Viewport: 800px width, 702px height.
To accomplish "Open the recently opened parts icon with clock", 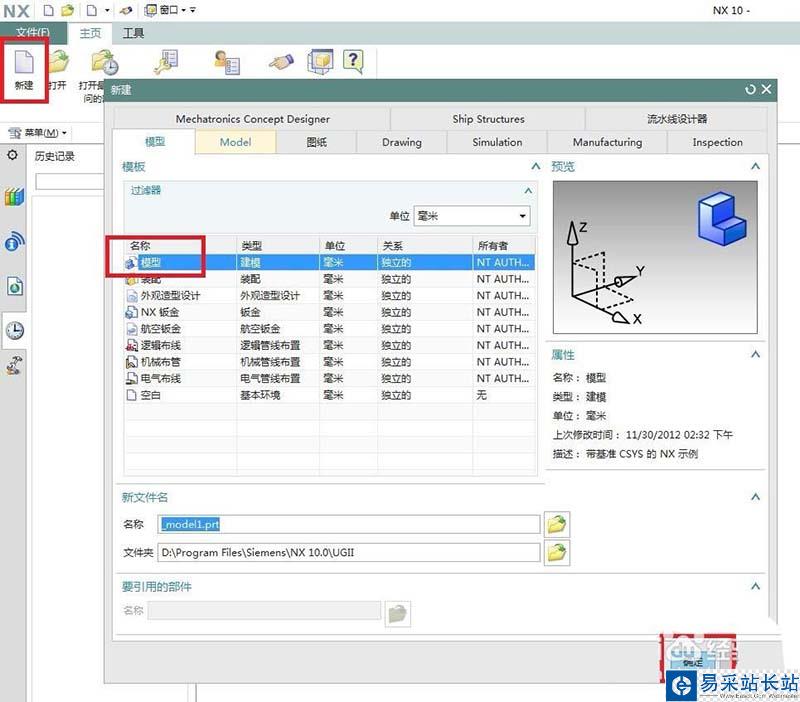I will coord(105,63).
